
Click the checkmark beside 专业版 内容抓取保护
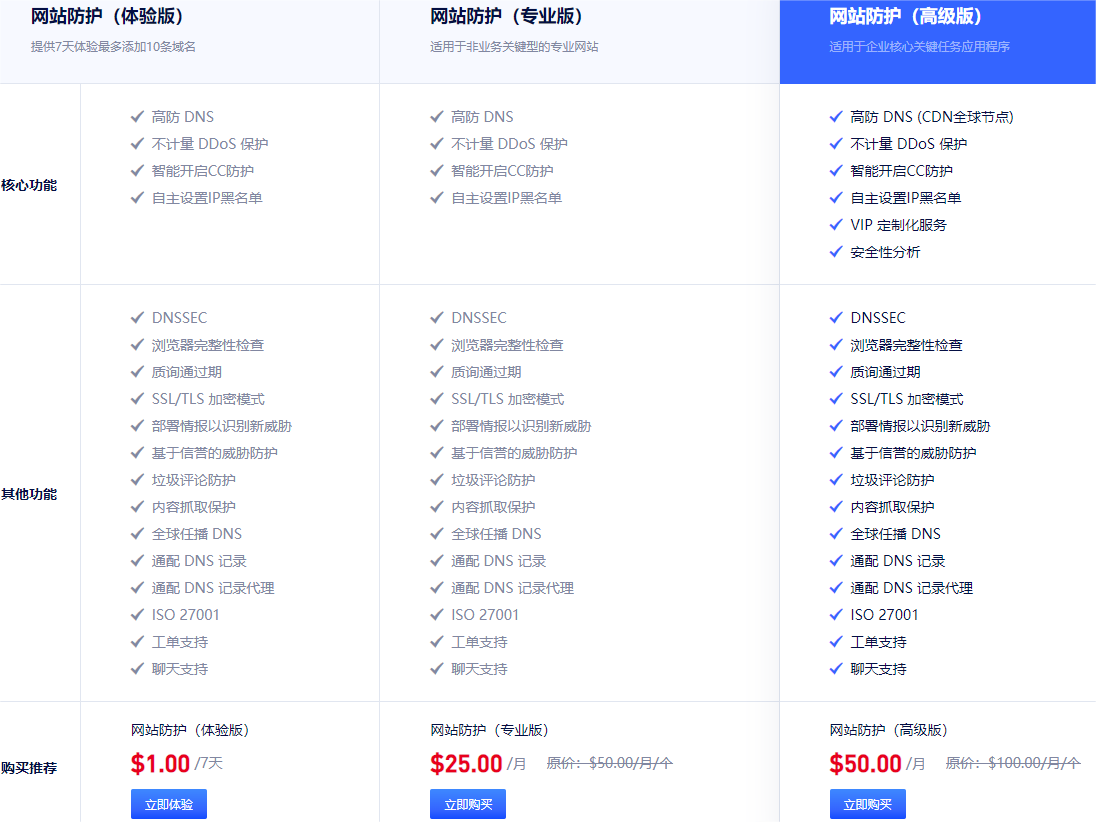click(x=437, y=507)
